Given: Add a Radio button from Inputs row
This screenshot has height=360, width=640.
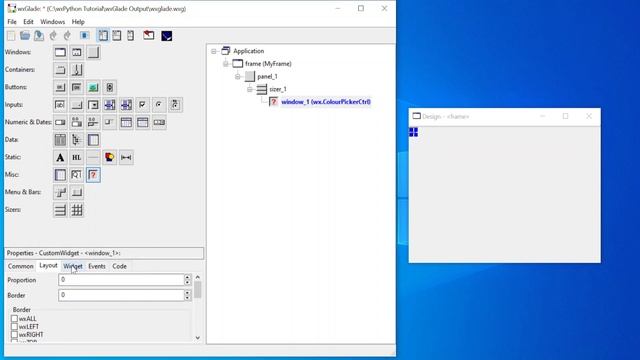Looking at the screenshot, I should point(159,105).
